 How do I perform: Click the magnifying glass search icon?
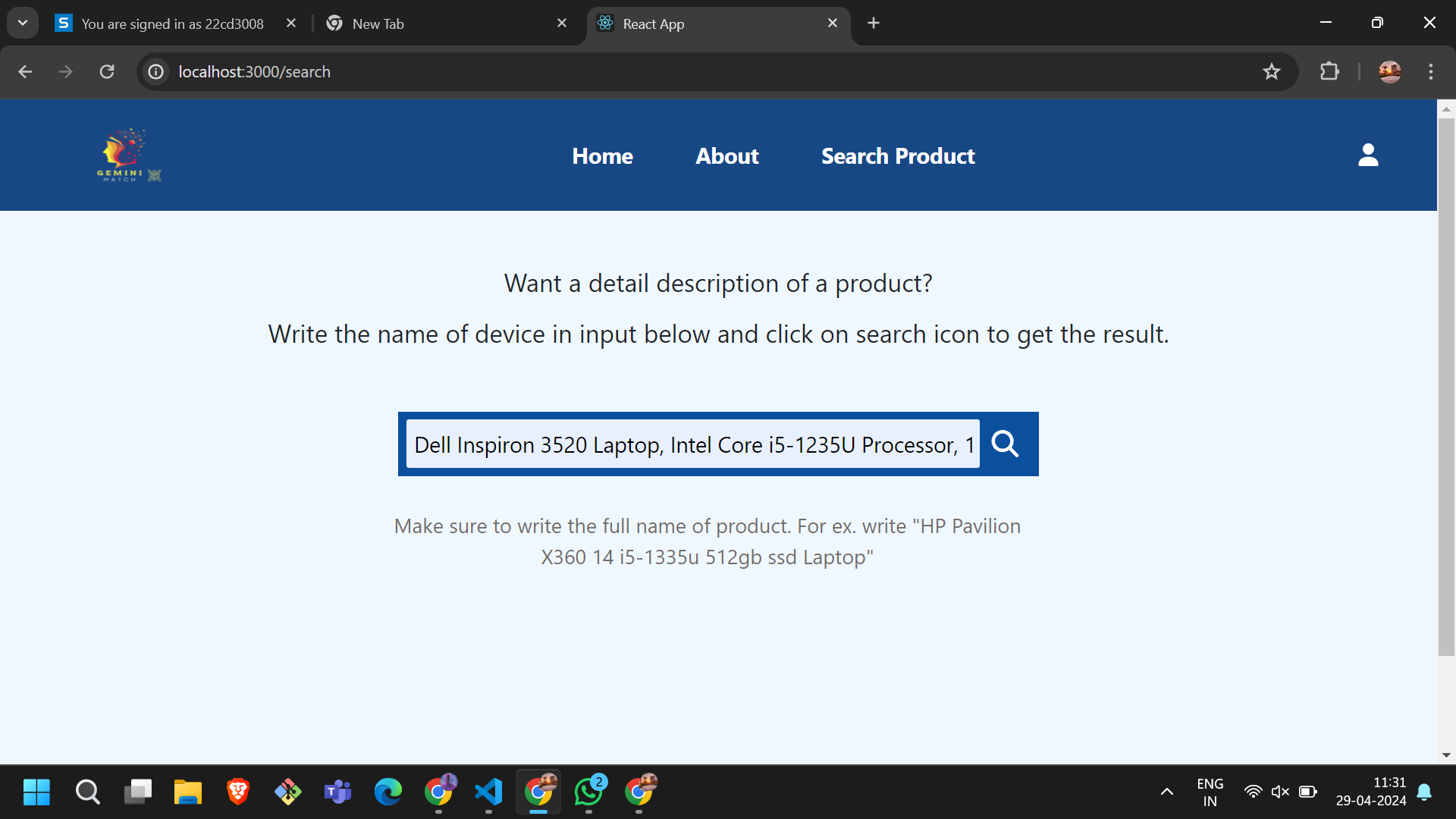[1006, 444]
